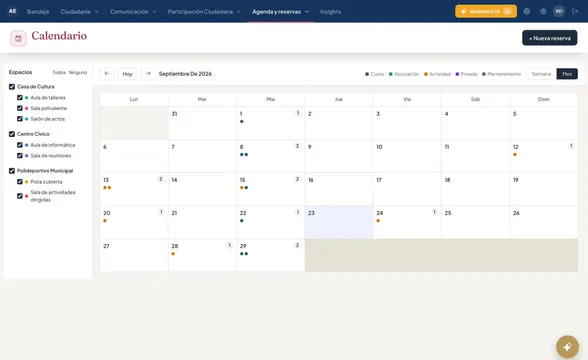Click the reservation count badge on day 29

[x=297, y=245]
